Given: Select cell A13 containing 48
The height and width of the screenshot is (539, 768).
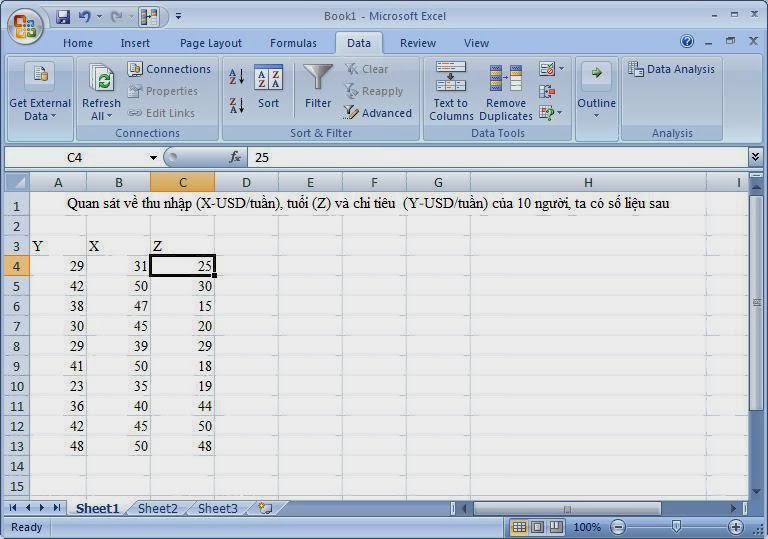Looking at the screenshot, I should [58, 446].
